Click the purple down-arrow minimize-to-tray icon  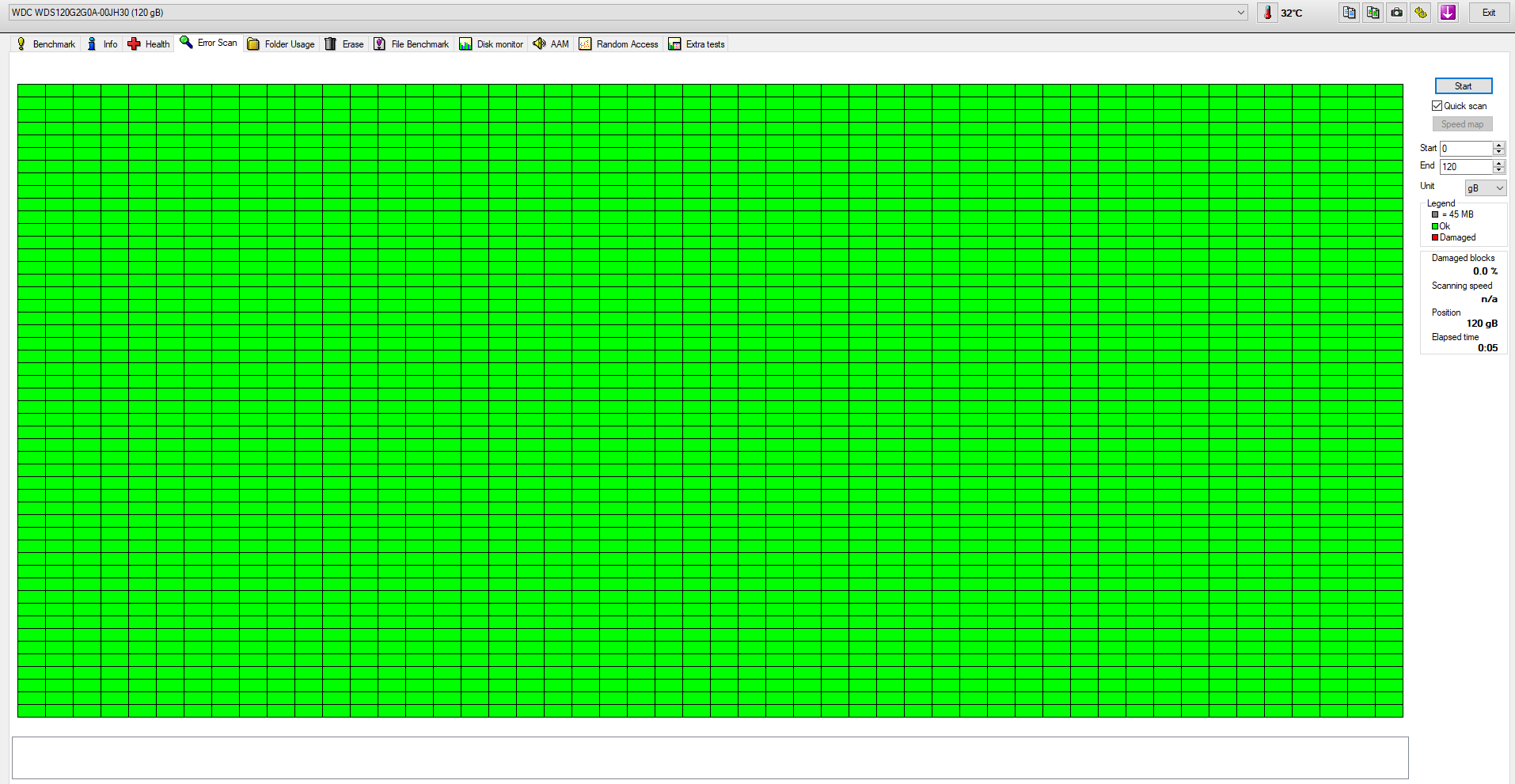click(x=1448, y=13)
